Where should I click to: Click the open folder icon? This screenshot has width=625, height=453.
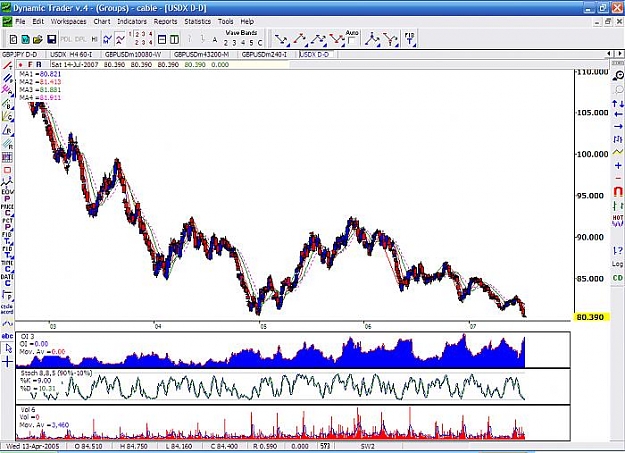click(x=37, y=39)
